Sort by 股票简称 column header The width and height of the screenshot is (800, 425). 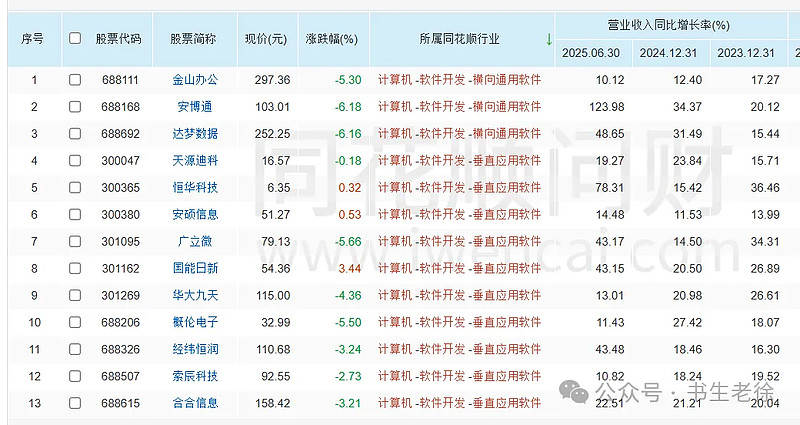[x=193, y=39]
